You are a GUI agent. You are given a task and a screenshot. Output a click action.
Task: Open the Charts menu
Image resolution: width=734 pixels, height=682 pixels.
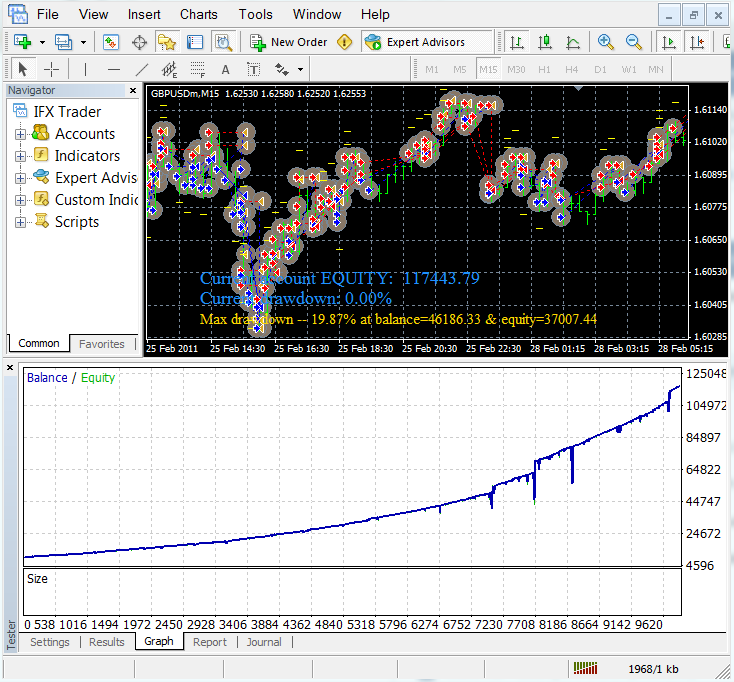pyautogui.click(x=198, y=14)
